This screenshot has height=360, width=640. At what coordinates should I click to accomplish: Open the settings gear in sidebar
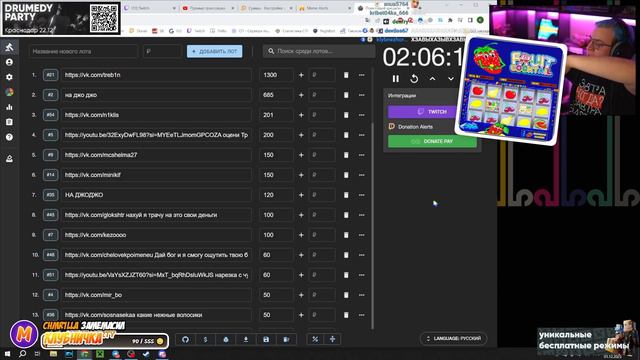9,77
